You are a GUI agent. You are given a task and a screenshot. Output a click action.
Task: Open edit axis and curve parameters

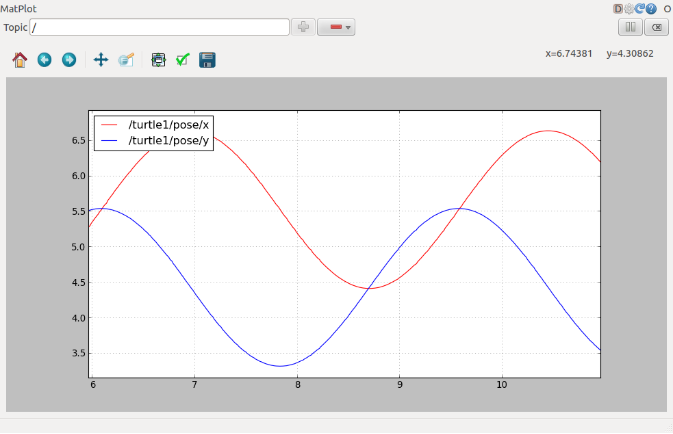tap(183, 60)
